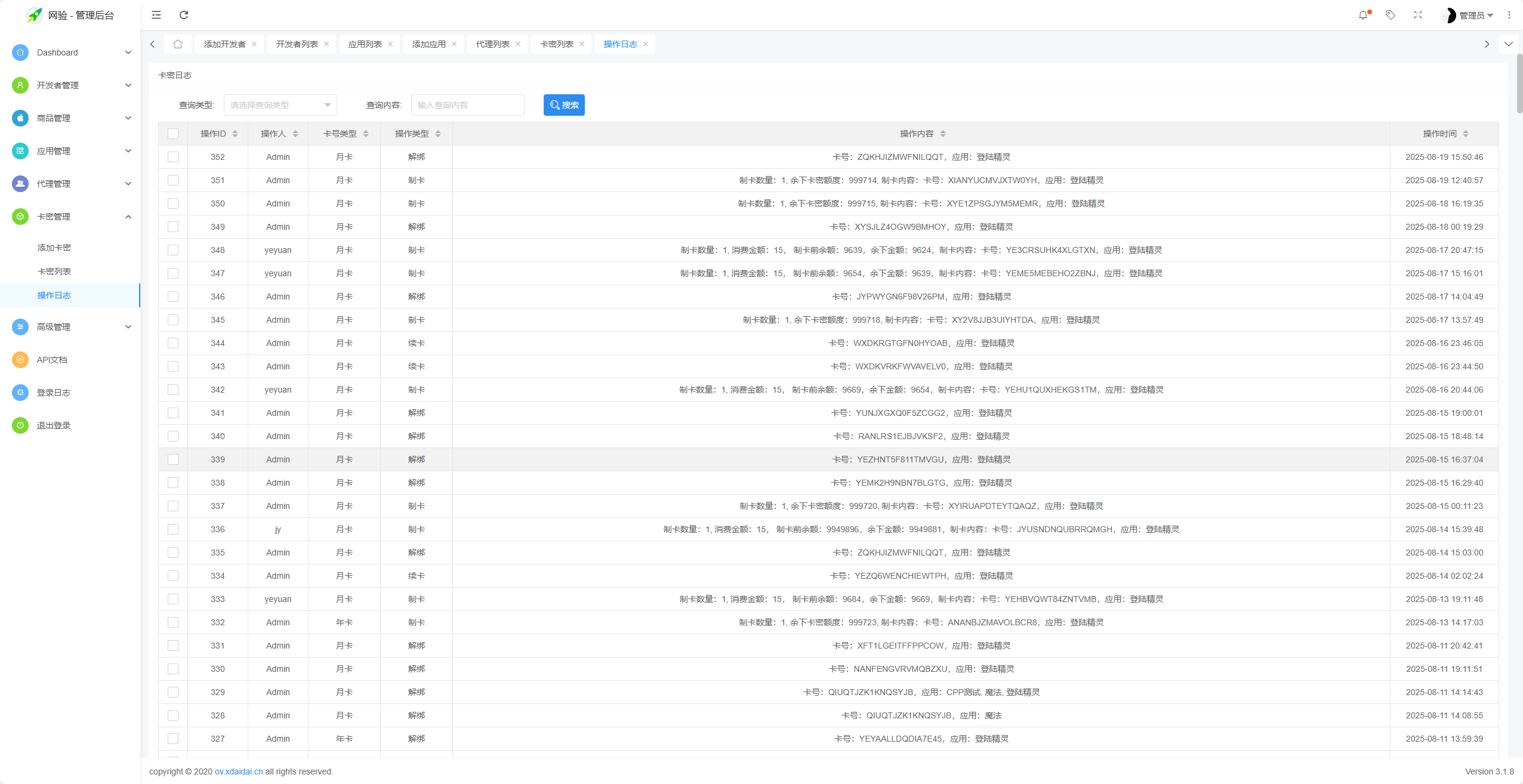Image resolution: width=1523 pixels, height=784 pixels.
Task: Check the row 342 checkbox
Action: (173, 390)
